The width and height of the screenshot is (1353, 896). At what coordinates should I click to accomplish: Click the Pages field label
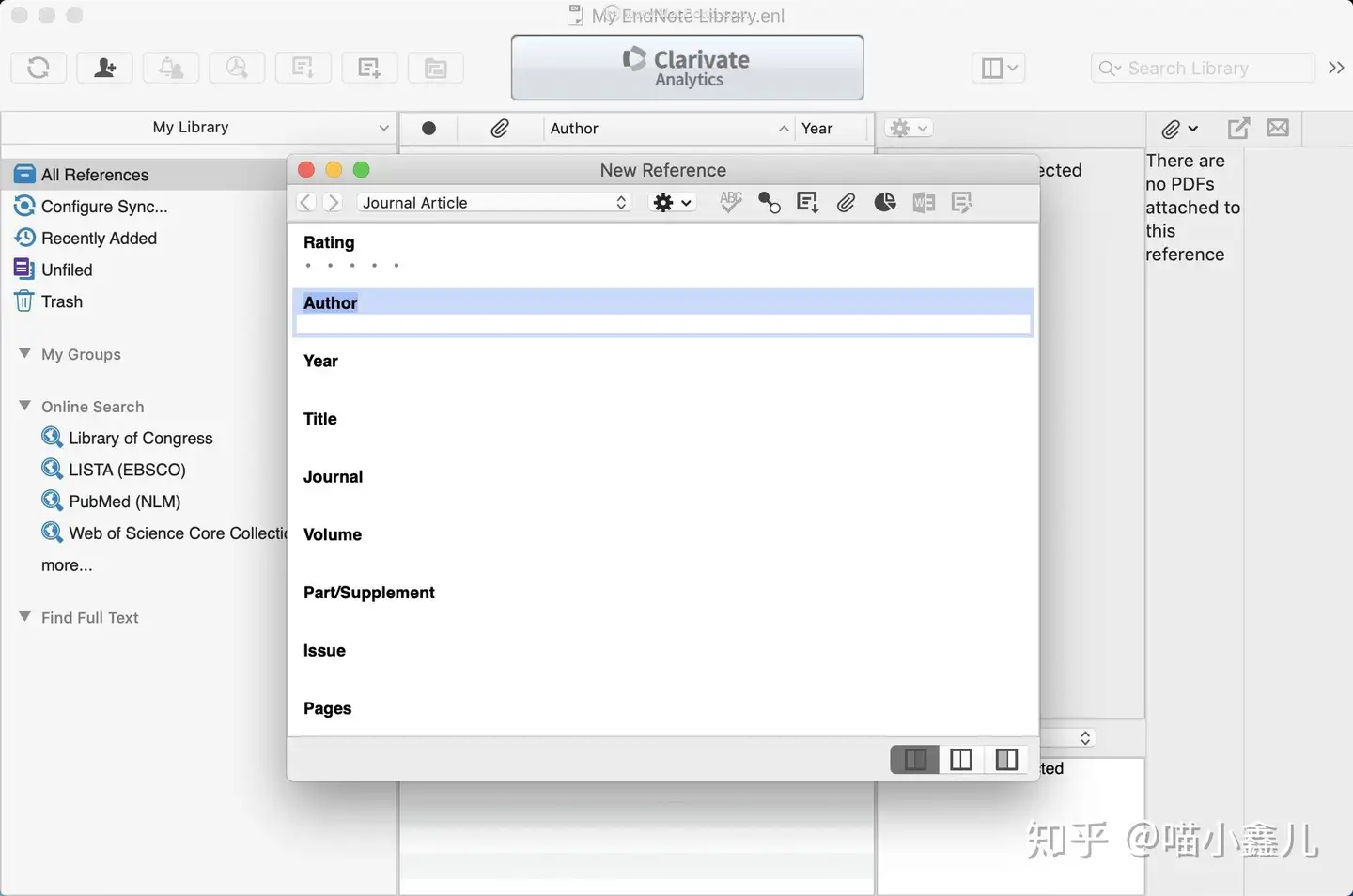click(x=327, y=709)
